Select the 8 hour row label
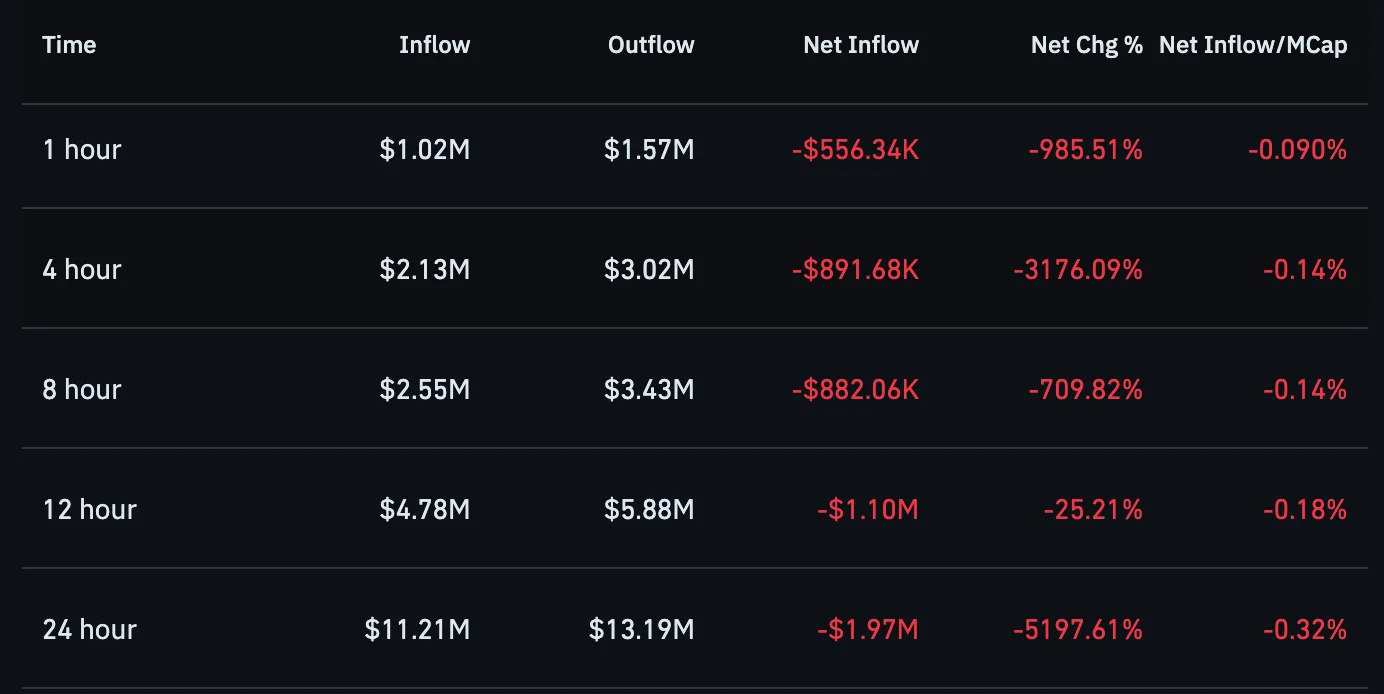Viewport: 1384px width, 694px height. click(x=82, y=390)
